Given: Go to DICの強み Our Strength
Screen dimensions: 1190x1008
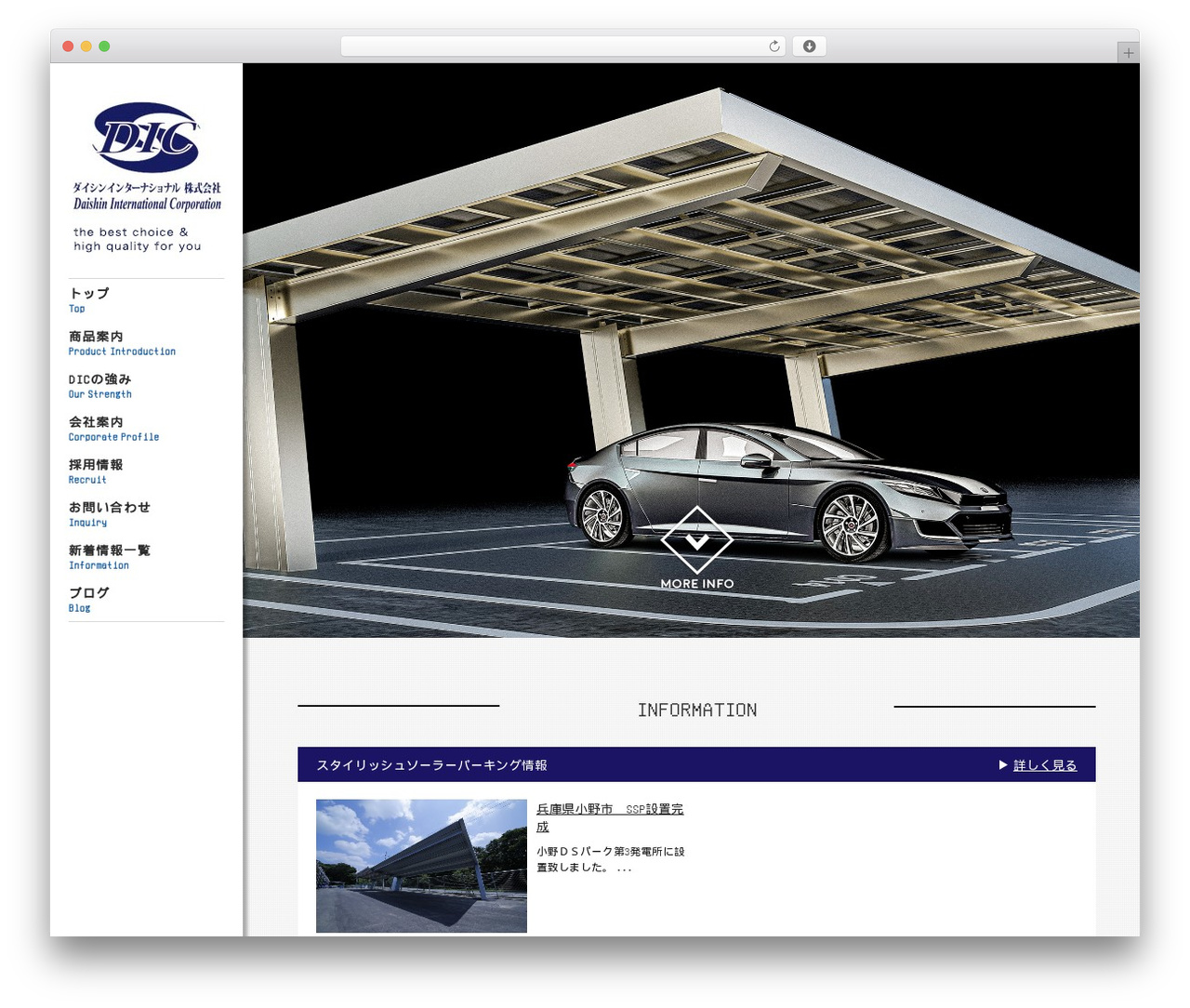Looking at the screenshot, I should (100, 386).
